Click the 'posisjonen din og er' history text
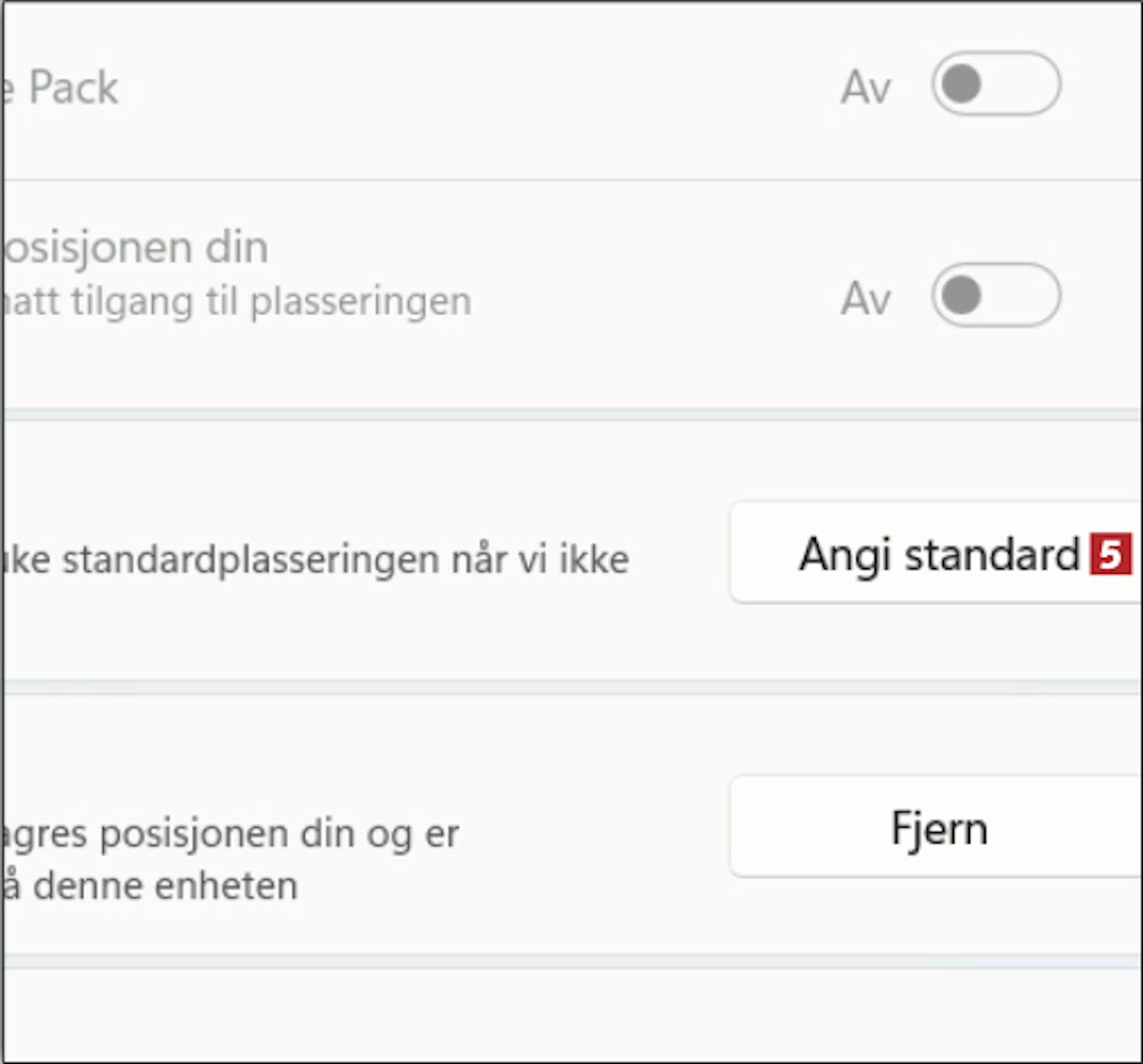This screenshot has height=1064, width=1143. click(x=279, y=835)
